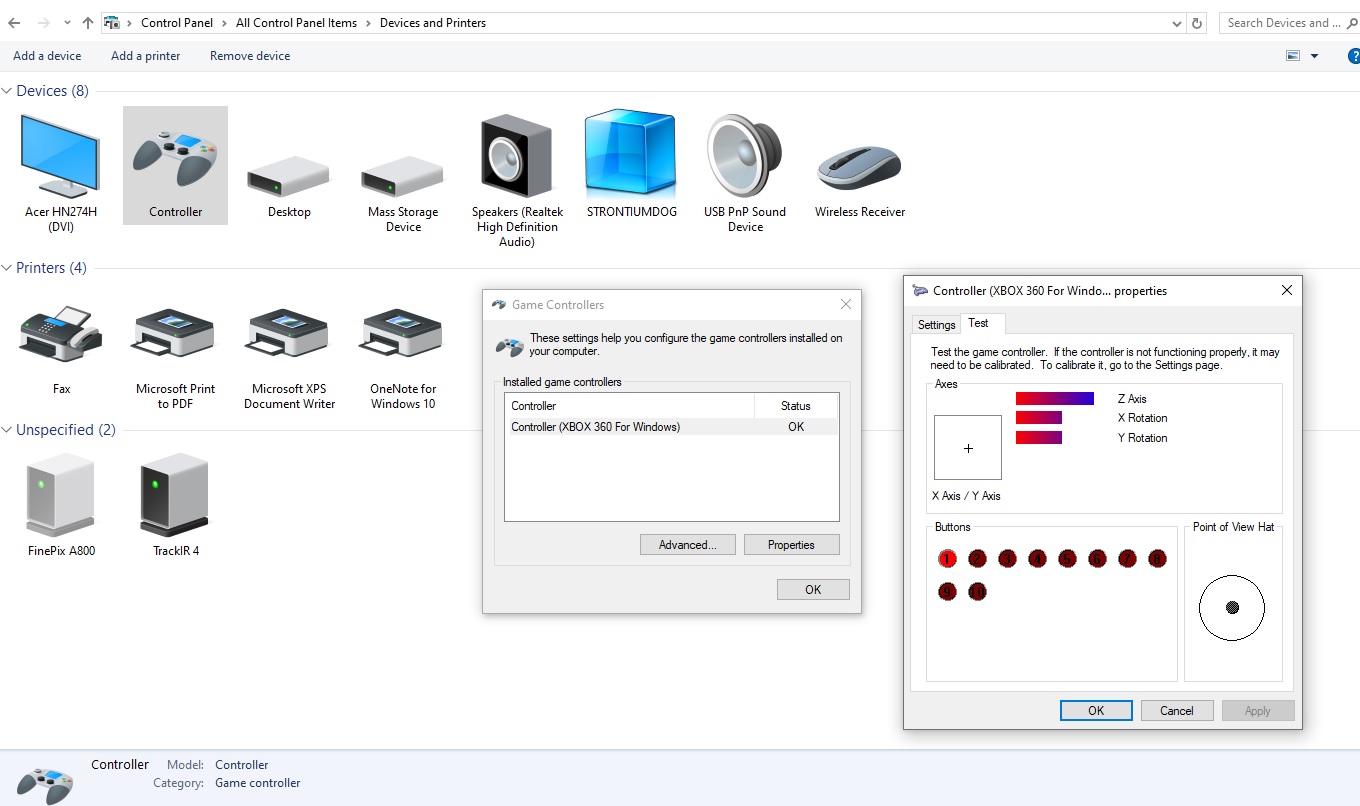
Task: Click All Control Panel Items breadcrumb
Action: pyautogui.click(x=296, y=23)
